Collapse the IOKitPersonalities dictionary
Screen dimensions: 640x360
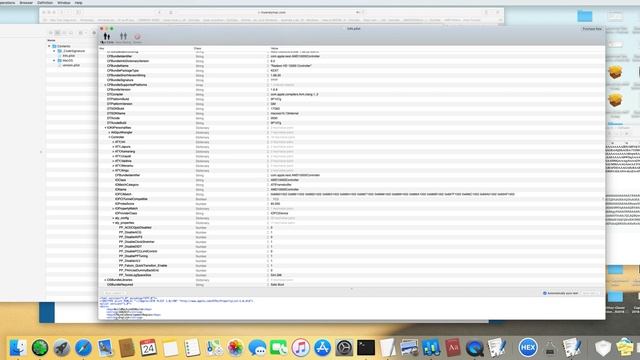(x=105, y=128)
